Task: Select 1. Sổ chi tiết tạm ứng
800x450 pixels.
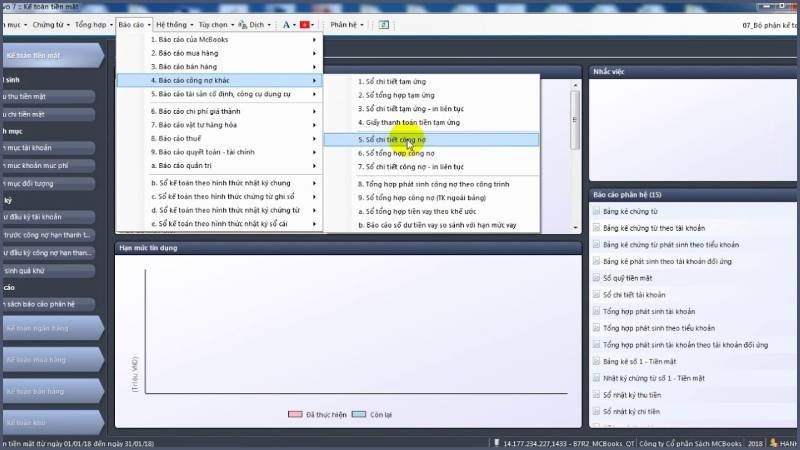Action: (432, 82)
